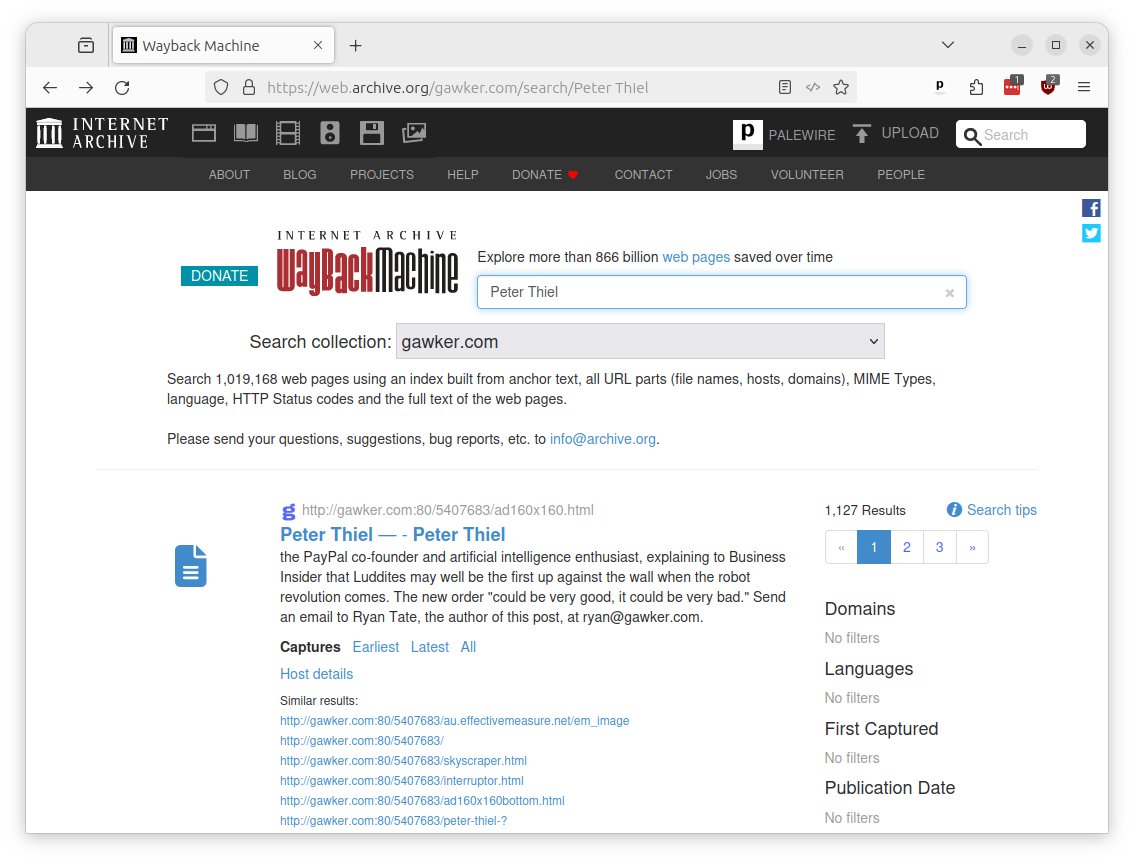View All captures
Screen dimensions: 1134x862
tap(469, 646)
